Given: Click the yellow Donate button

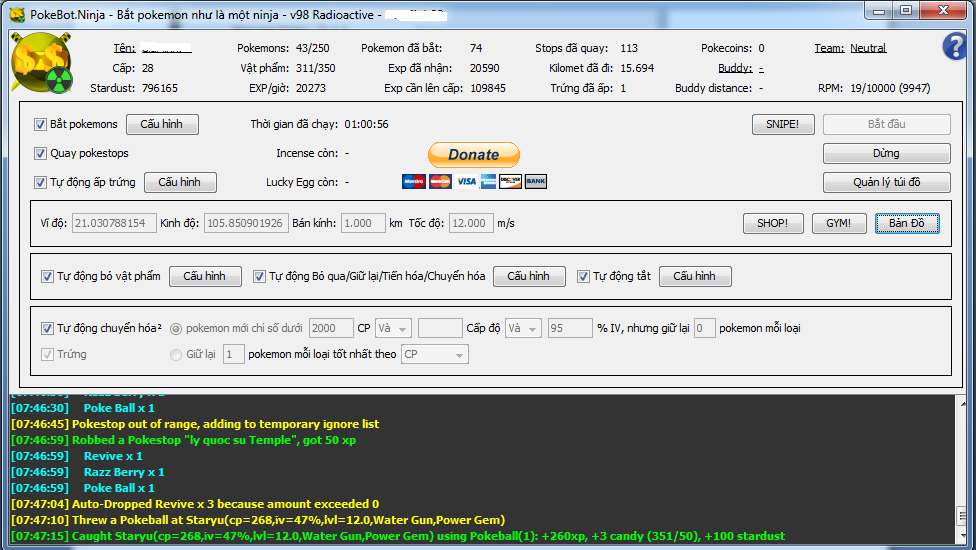Looking at the screenshot, I should coord(474,154).
